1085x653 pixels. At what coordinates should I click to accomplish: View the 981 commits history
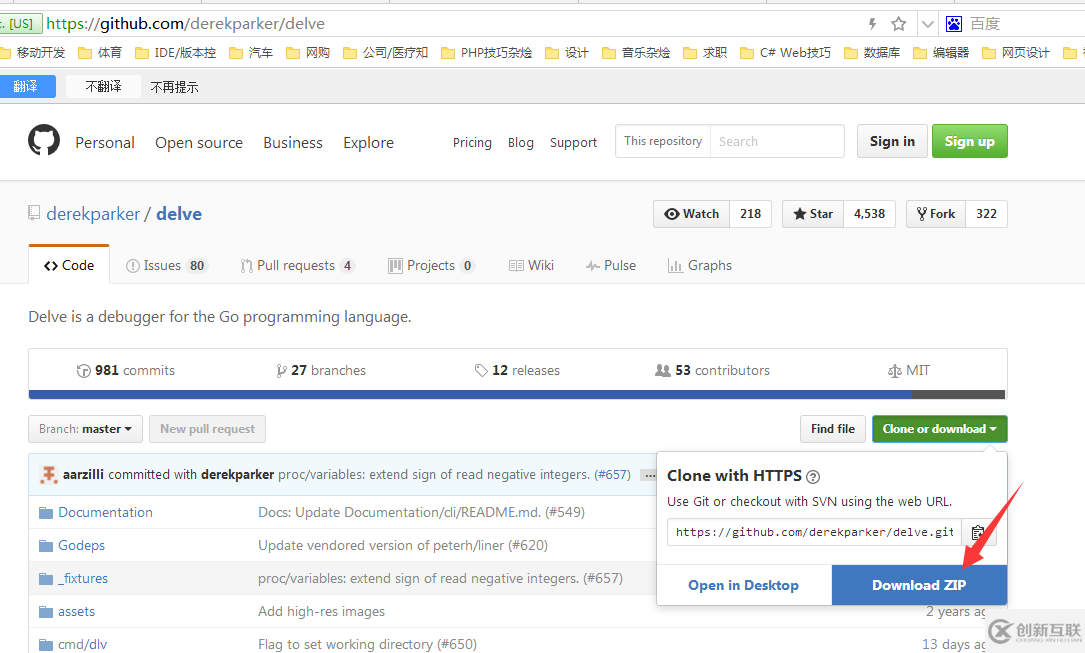pos(126,371)
